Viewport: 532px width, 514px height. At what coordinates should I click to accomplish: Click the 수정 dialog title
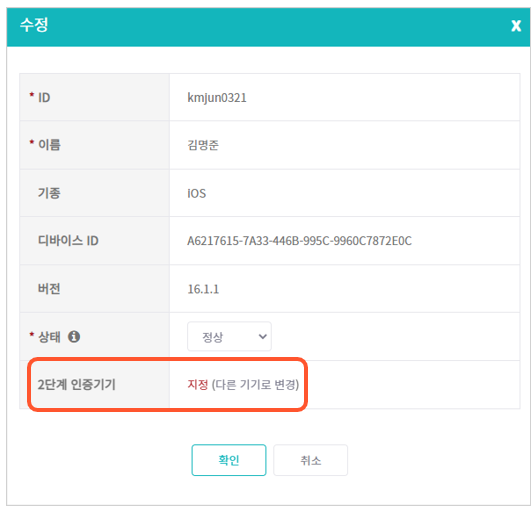pos(34,25)
